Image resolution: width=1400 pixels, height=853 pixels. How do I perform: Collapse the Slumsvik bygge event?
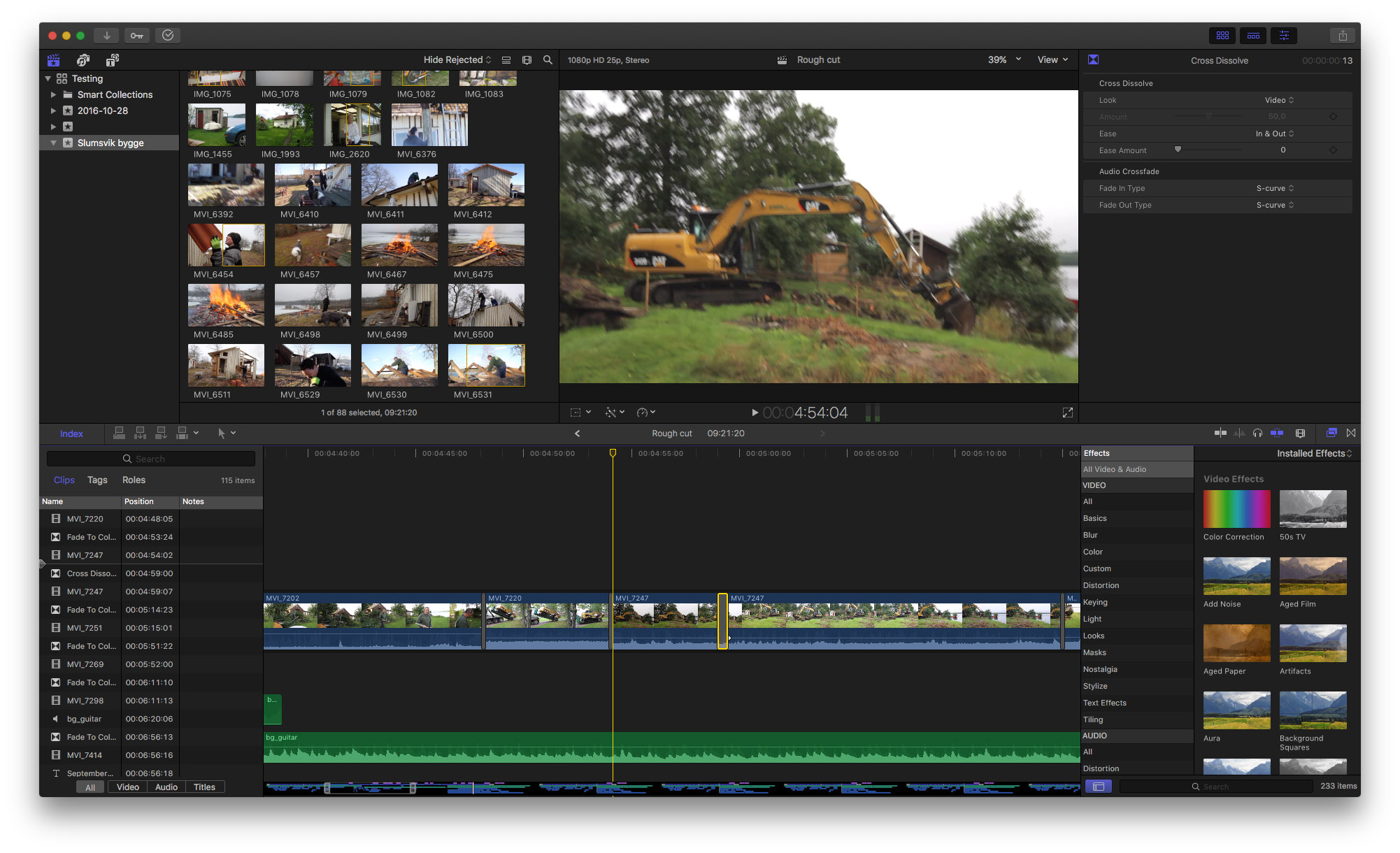pyautogui.click(x=53, y=143)
